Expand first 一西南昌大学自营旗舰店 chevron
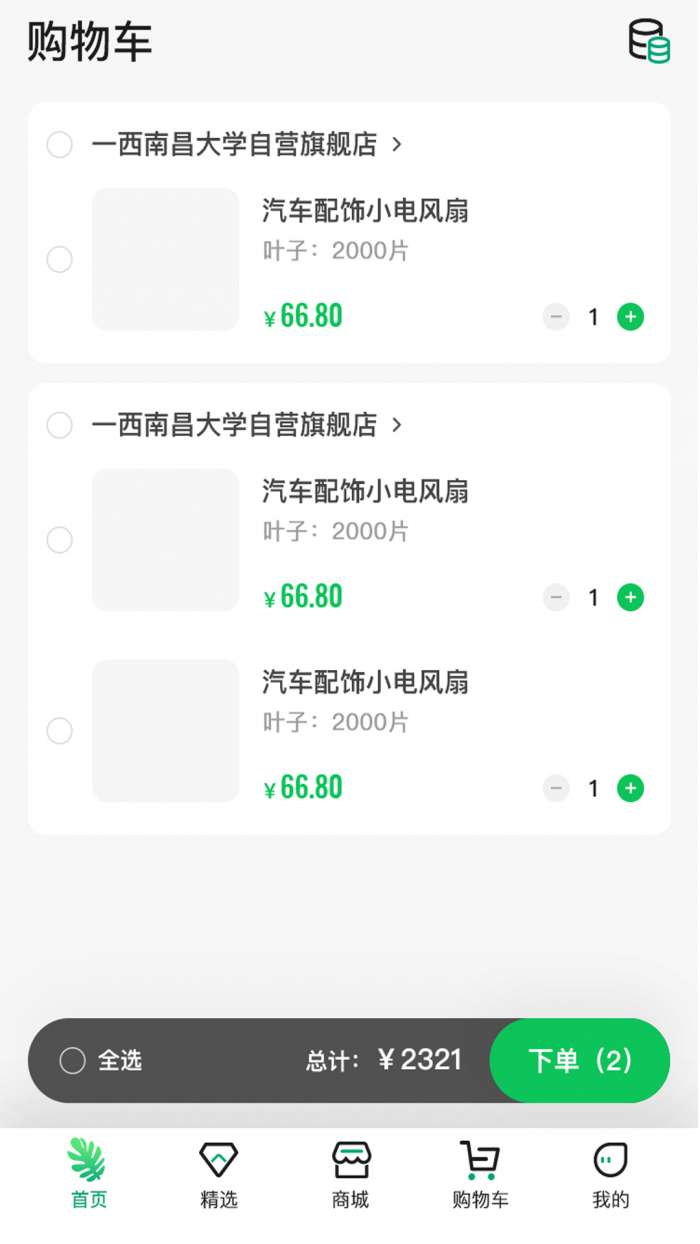This screenshot has width=700, height=1244. click(x=397, y=145)
